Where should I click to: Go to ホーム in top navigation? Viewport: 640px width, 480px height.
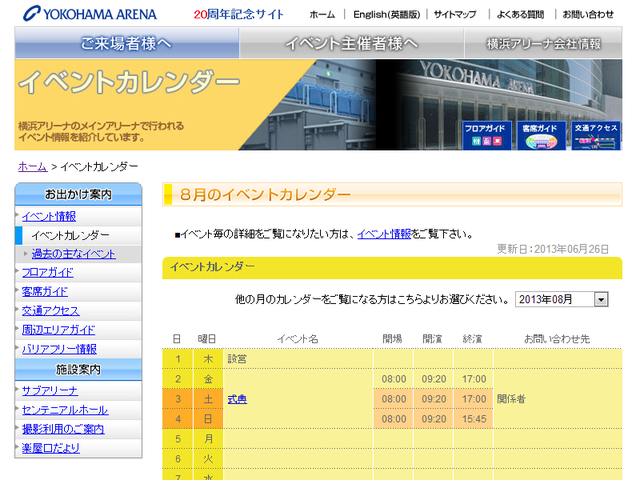pos(322,15)
